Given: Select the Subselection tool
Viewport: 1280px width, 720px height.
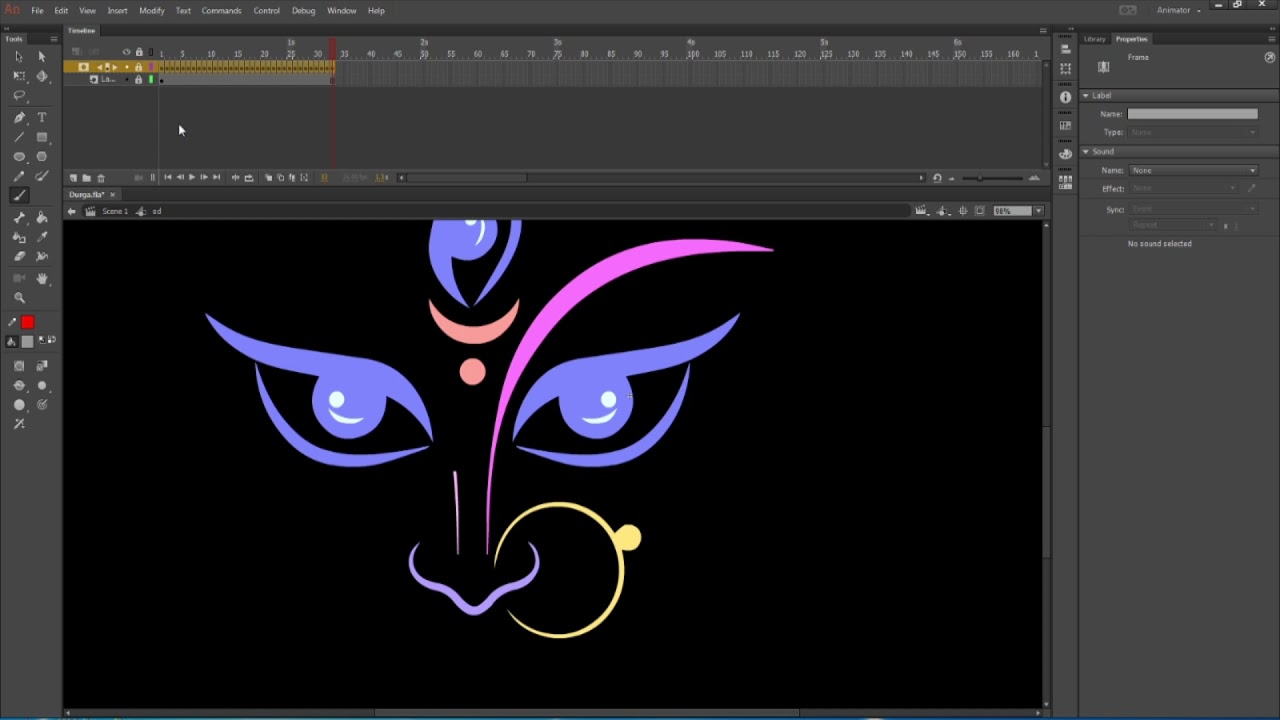Looking at the screenshot, I should coord(41,57).
